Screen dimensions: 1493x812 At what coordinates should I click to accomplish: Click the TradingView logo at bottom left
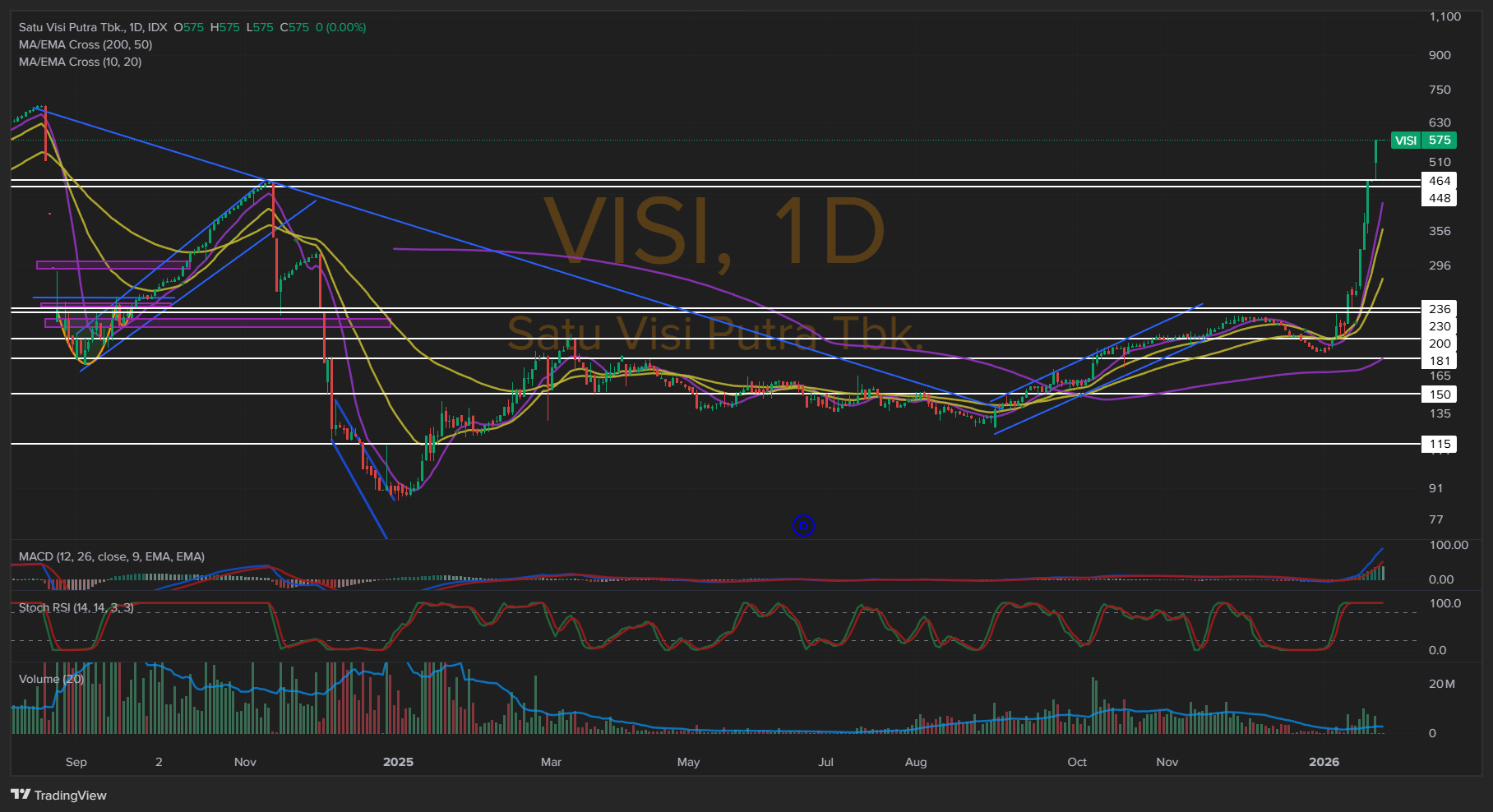click(x=59, y=795)
